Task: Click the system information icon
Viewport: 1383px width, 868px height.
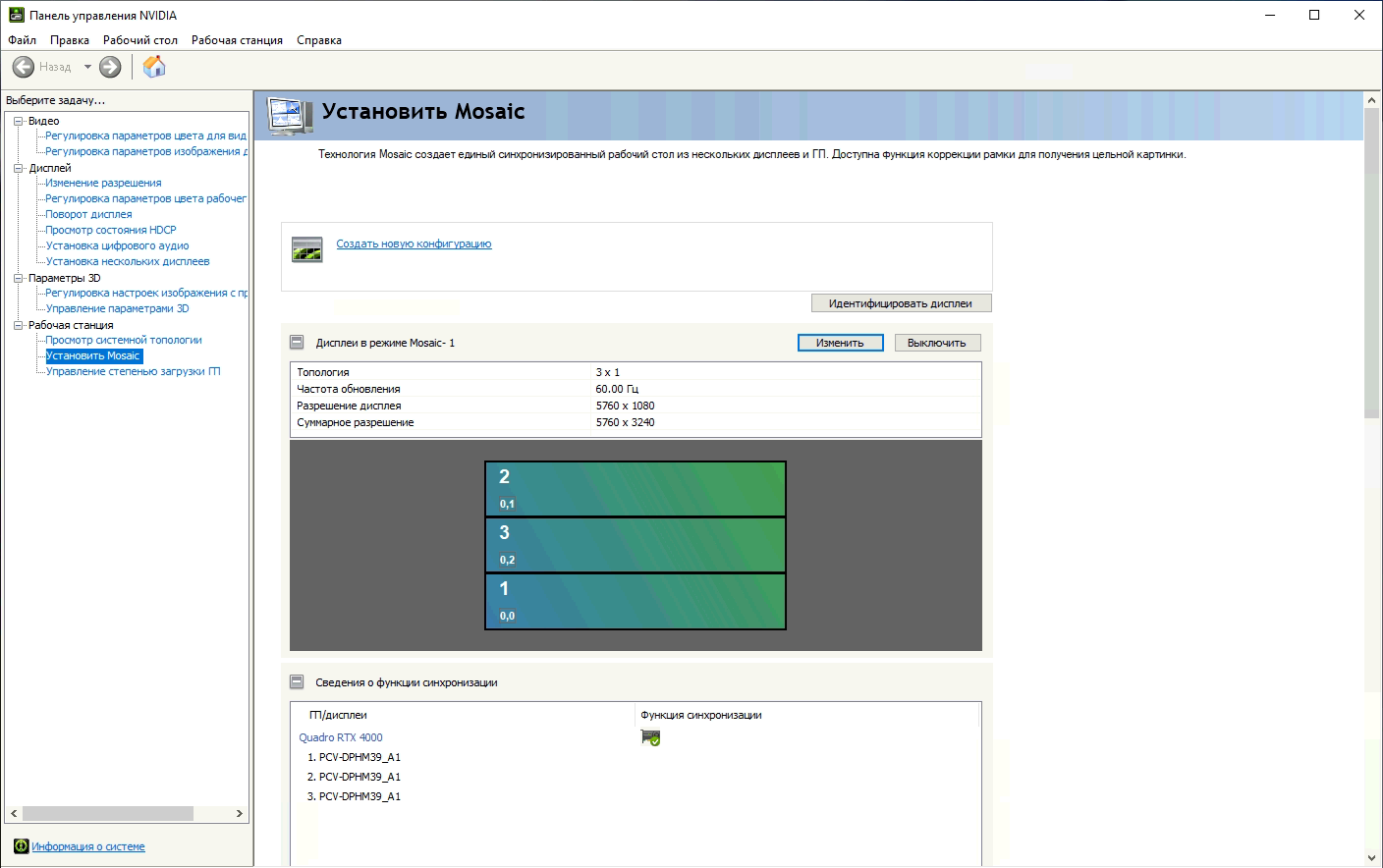Action: tap(21, 846)
